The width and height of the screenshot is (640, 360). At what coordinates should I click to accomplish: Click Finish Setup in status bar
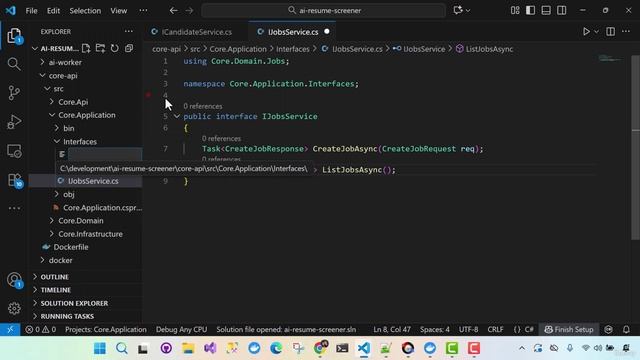tap(569, 329)
